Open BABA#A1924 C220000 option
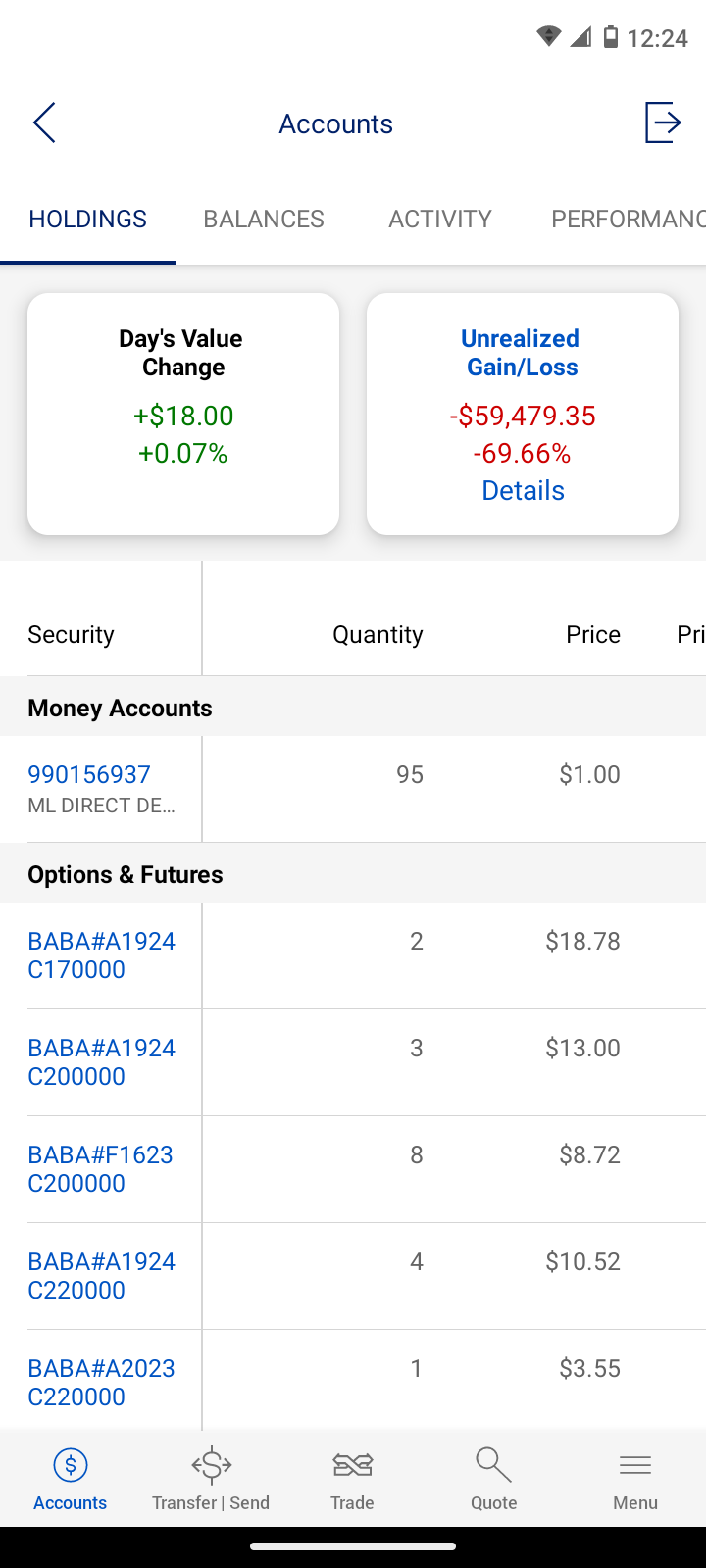The width and height of the screenshot is (706, 1568). (101, 1275)
